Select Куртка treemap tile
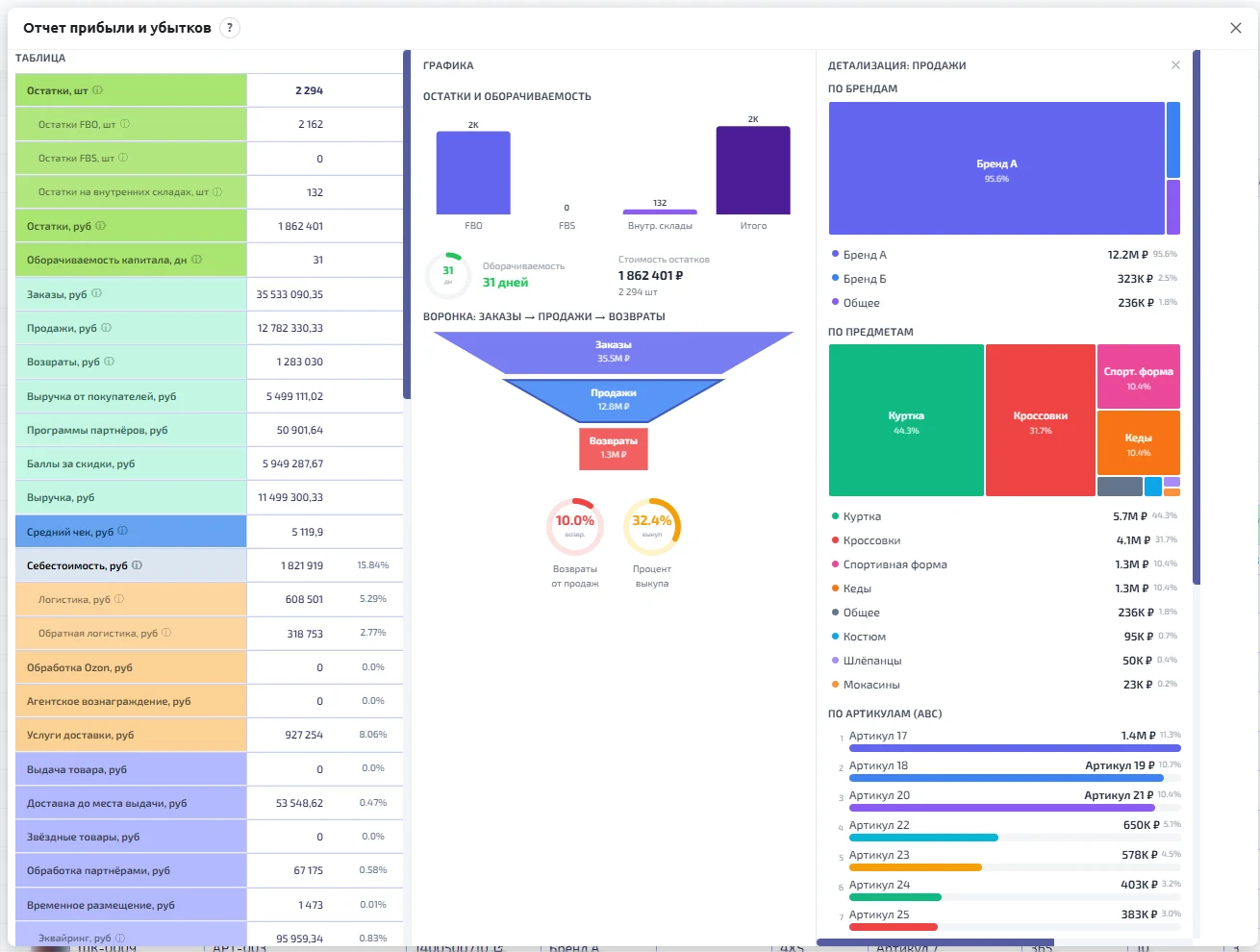Viewport: 1260px width, 952px height. coord(906,420)
